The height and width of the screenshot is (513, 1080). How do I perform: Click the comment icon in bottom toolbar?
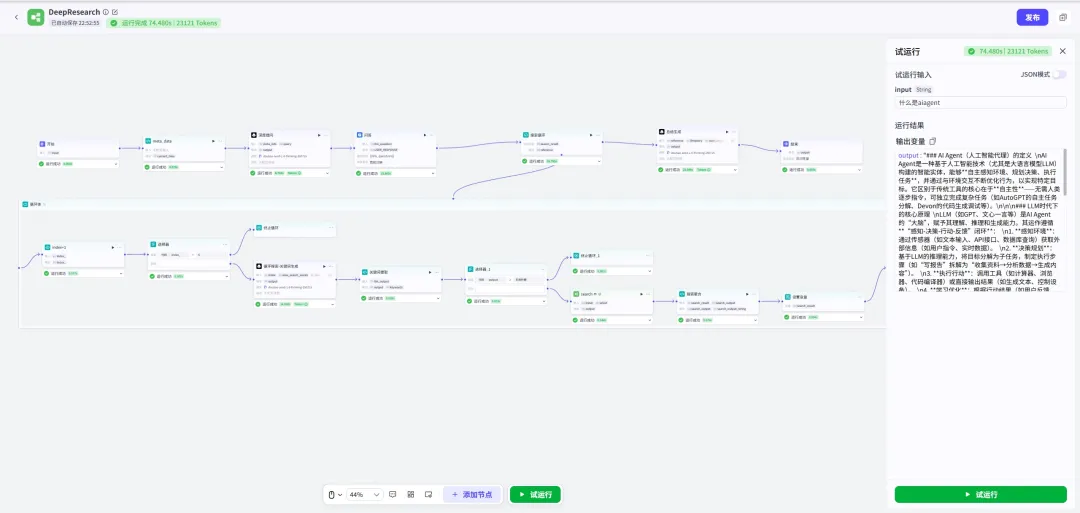pyautogui.click(x=393, y=494)
